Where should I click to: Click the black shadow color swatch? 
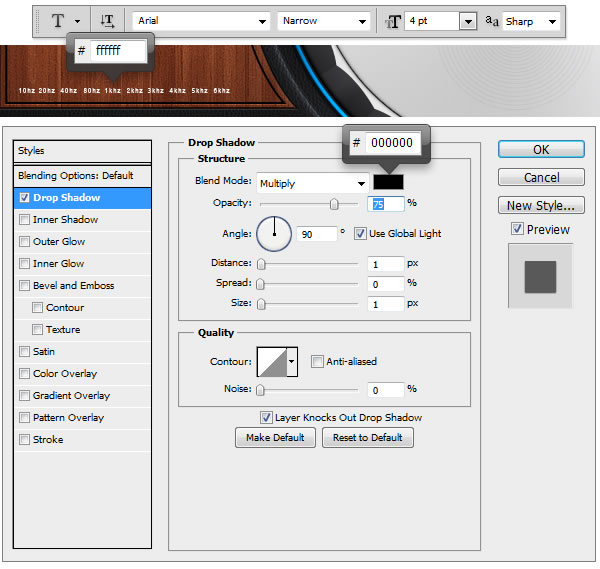[x=388, y=182]
